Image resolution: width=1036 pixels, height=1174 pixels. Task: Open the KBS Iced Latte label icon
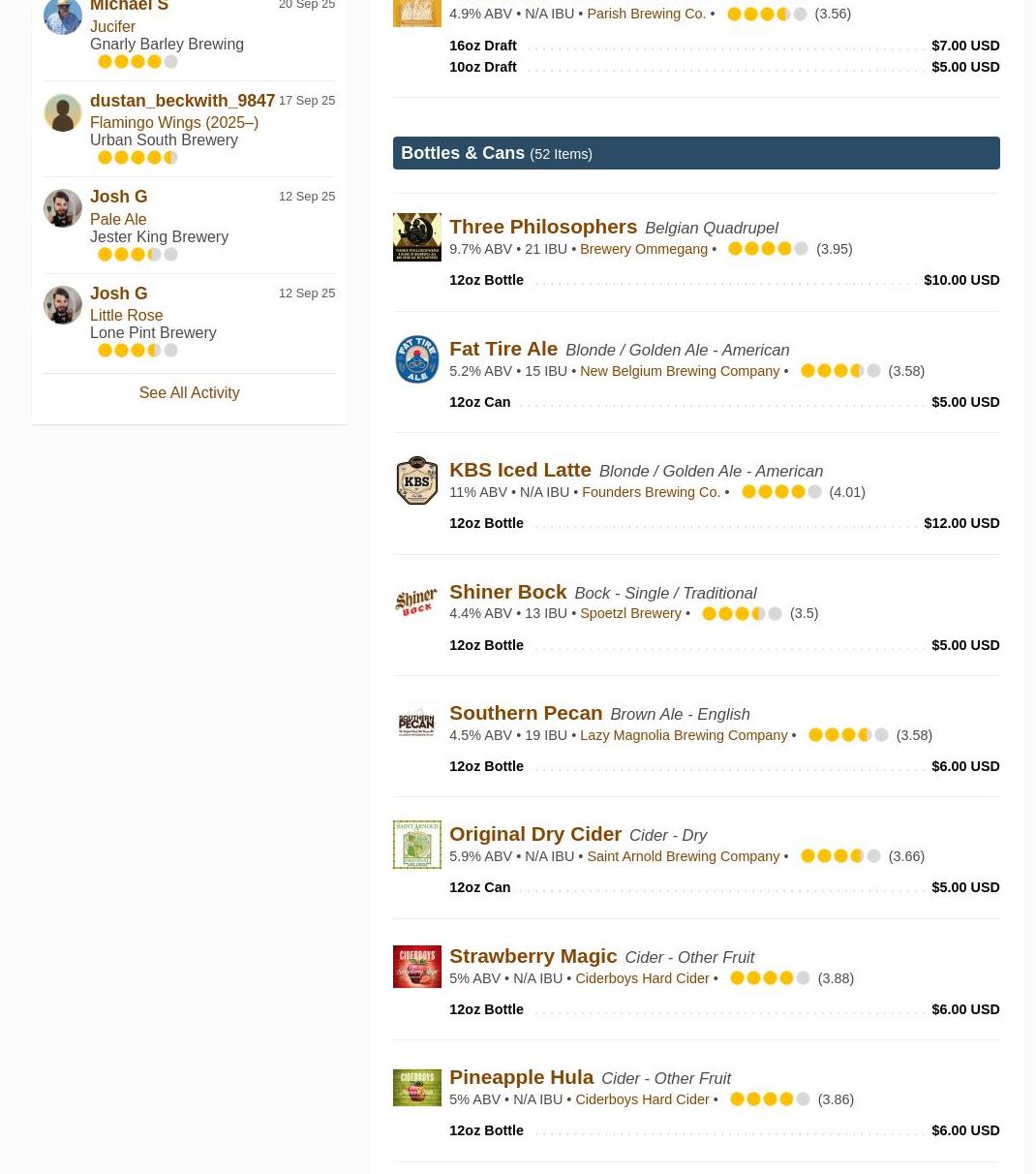(x=417, y=480)
